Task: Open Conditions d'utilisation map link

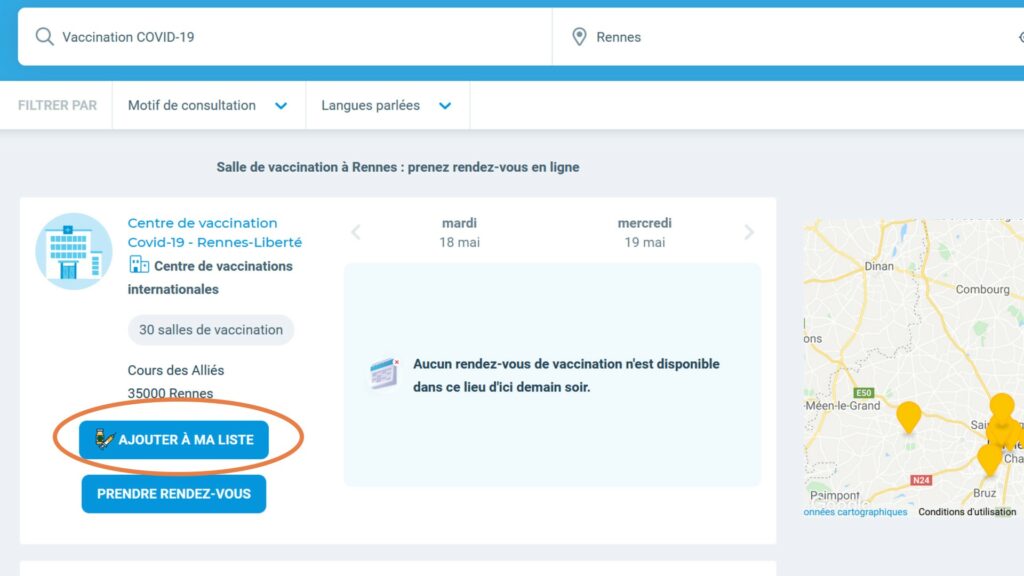Action: point(967,512)
